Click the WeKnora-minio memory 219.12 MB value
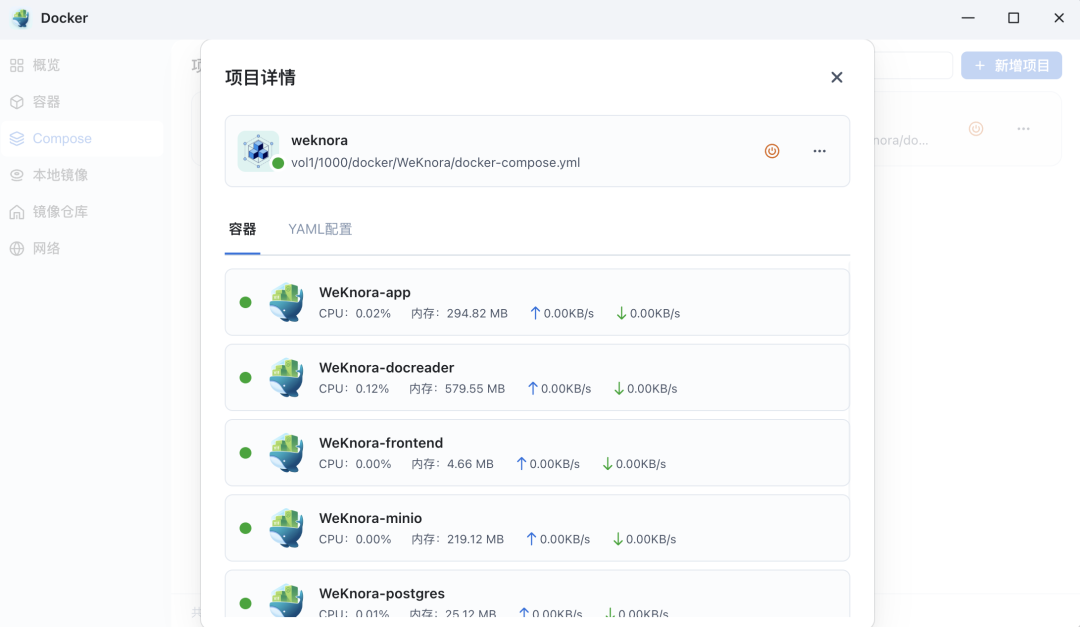The height and width of the screenshot is (627, 1080). pyautogui.click(x=475, y=539)
